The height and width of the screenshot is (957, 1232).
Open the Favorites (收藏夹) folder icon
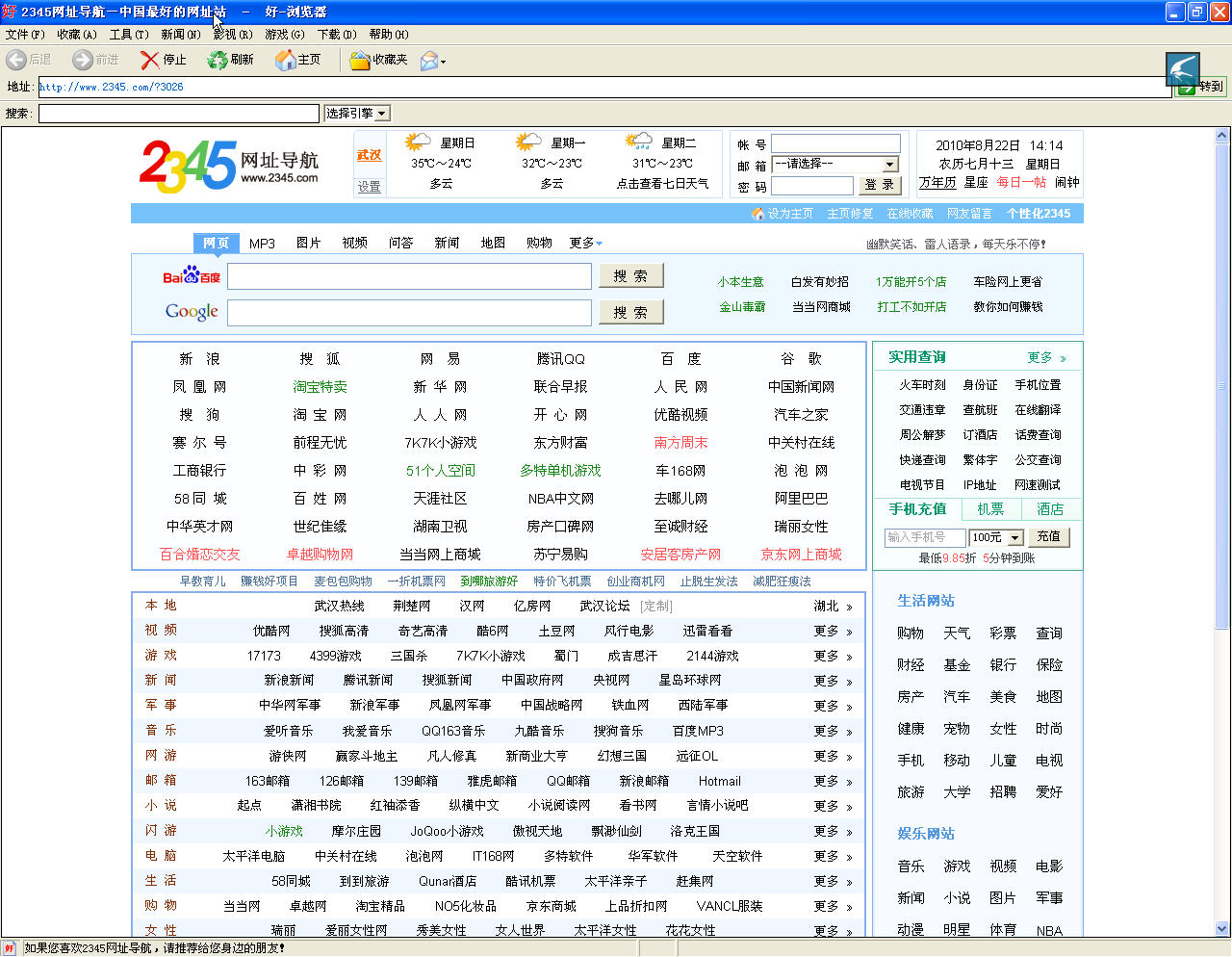coord(360,60)
